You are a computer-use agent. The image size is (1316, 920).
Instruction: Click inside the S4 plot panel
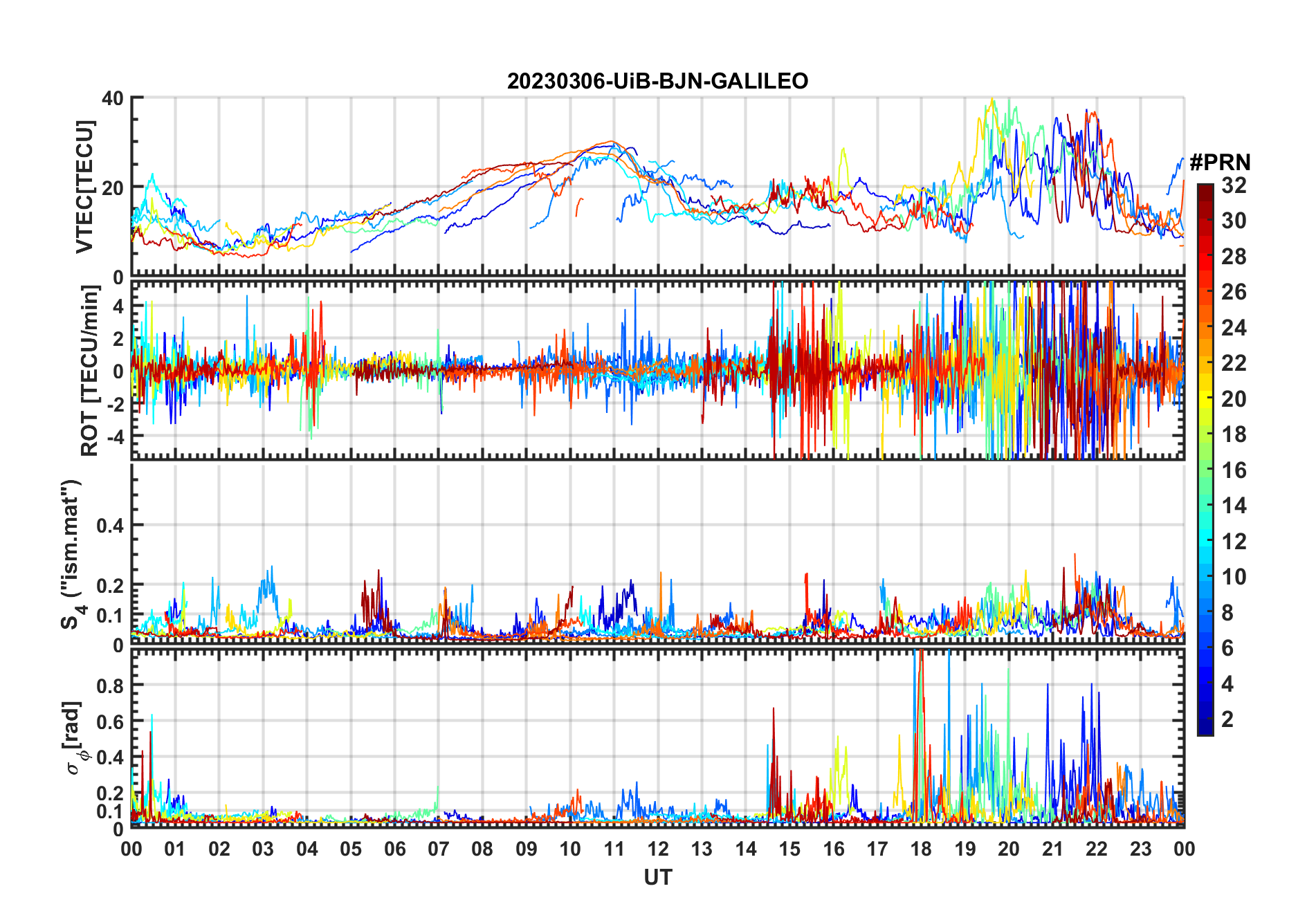[658, 553]
